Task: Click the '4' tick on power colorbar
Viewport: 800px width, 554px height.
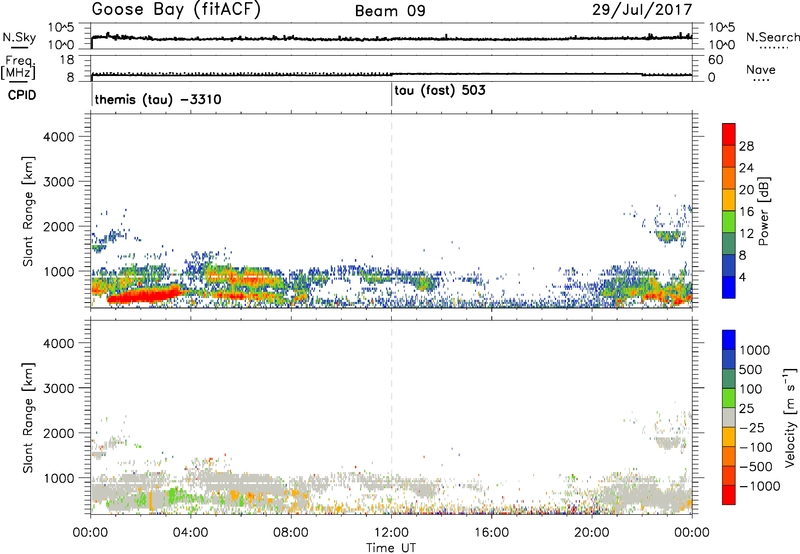Action: (x=742, y=277)
